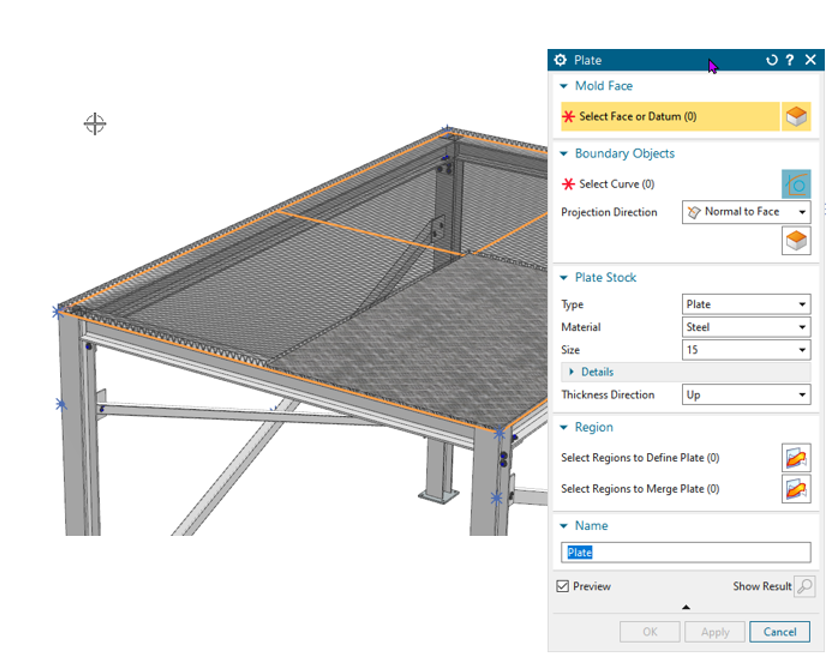The height and width of the screenshot is (663, 829).
Task: Click the gear icon in the Plate dialog title
Action: tap(560, 60)
